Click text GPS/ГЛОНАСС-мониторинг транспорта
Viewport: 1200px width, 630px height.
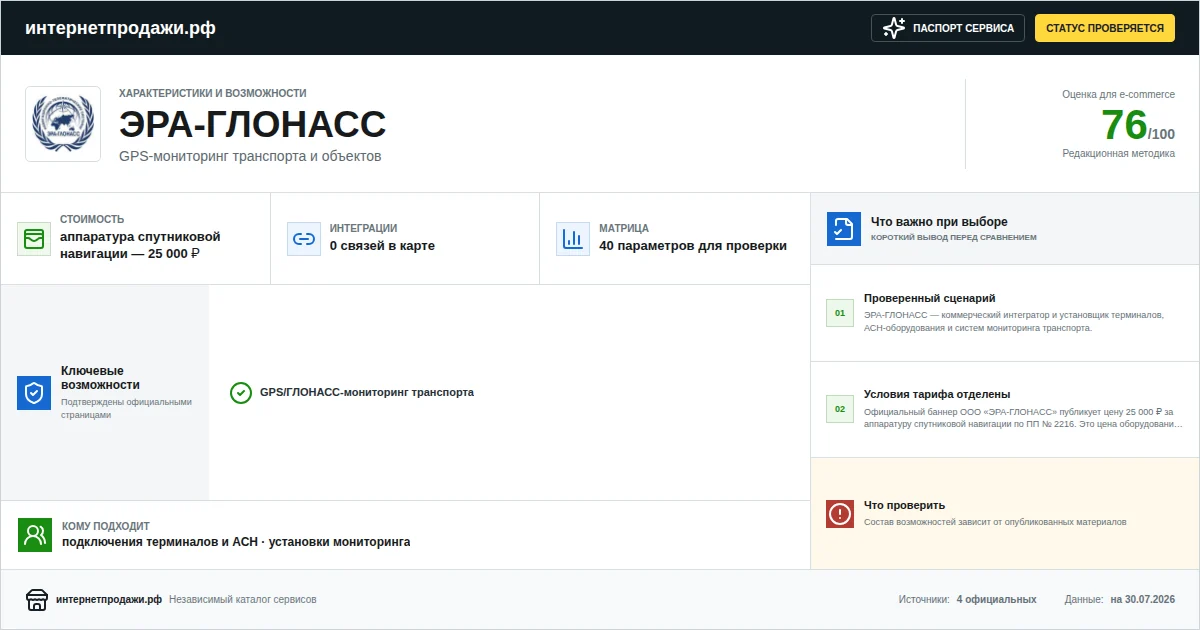367,392
